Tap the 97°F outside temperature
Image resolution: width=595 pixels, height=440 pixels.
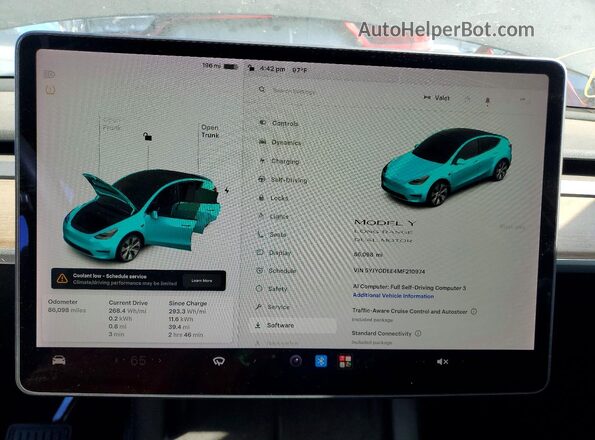[300, 70]
